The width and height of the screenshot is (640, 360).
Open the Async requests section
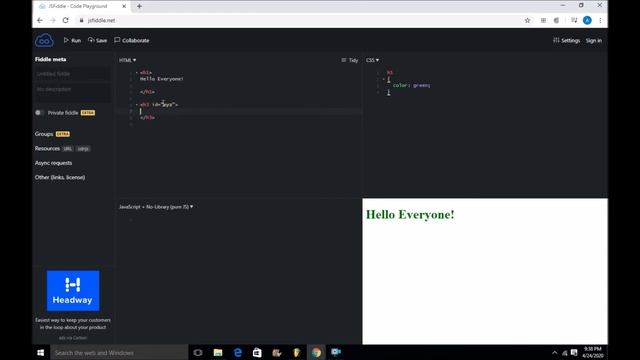[x=53, y=163]
